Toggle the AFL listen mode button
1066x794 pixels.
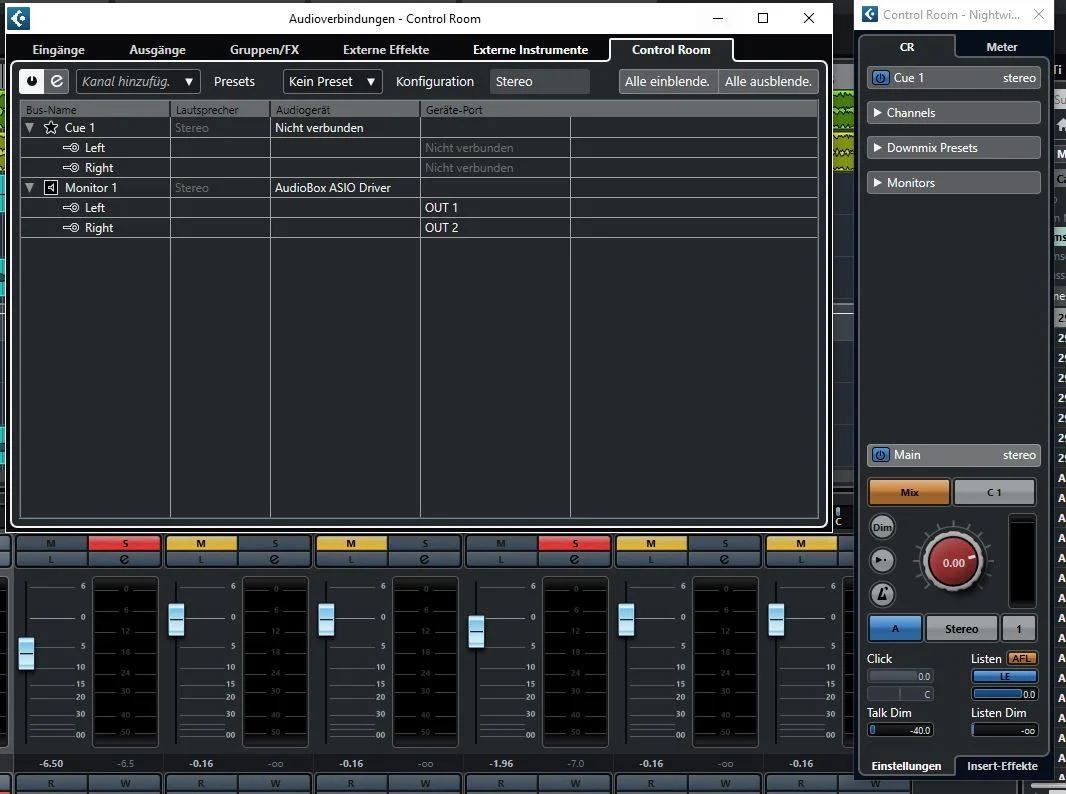[x=1022, y=659]
